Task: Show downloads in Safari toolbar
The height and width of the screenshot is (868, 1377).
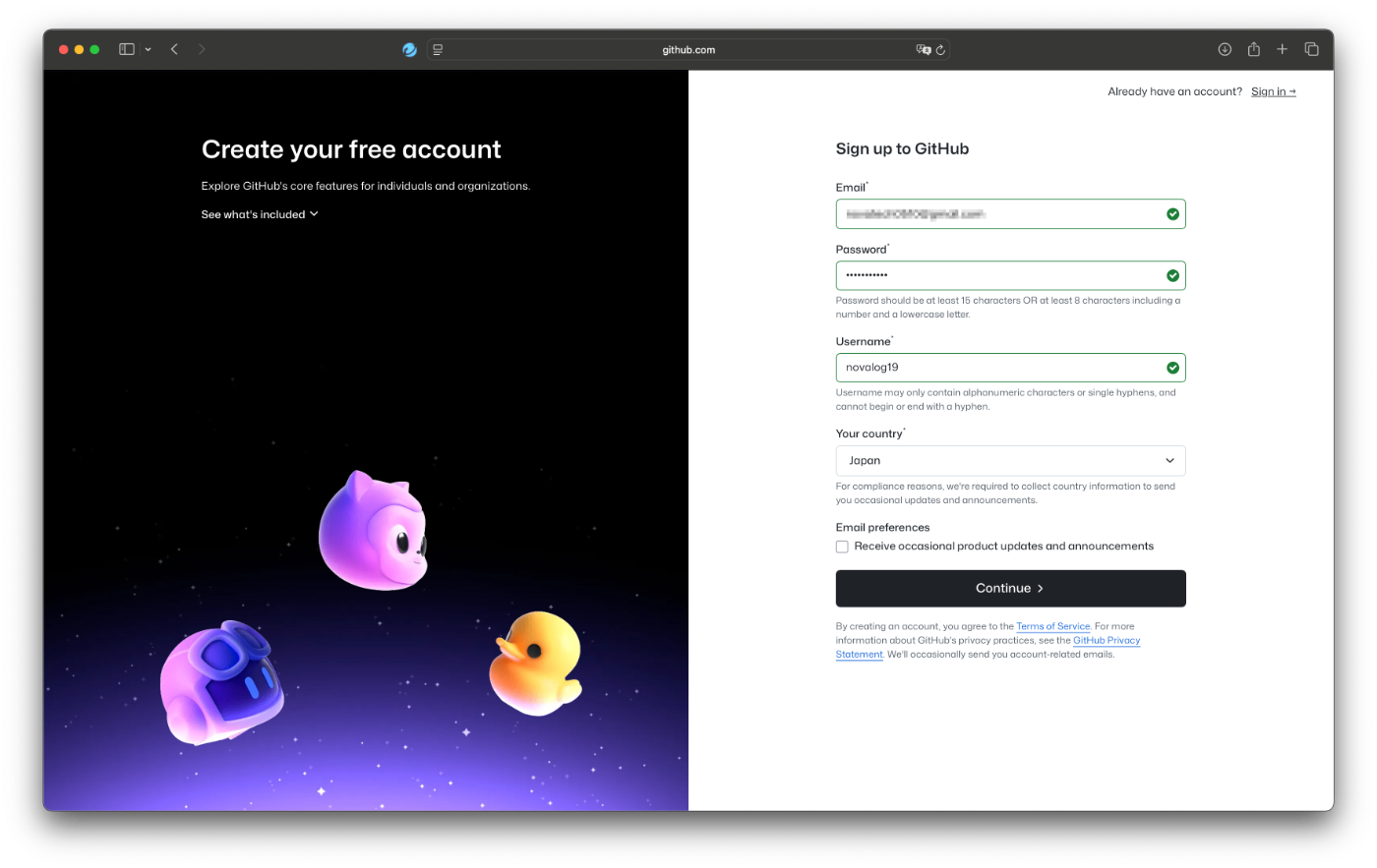Action: point(1225,49)
